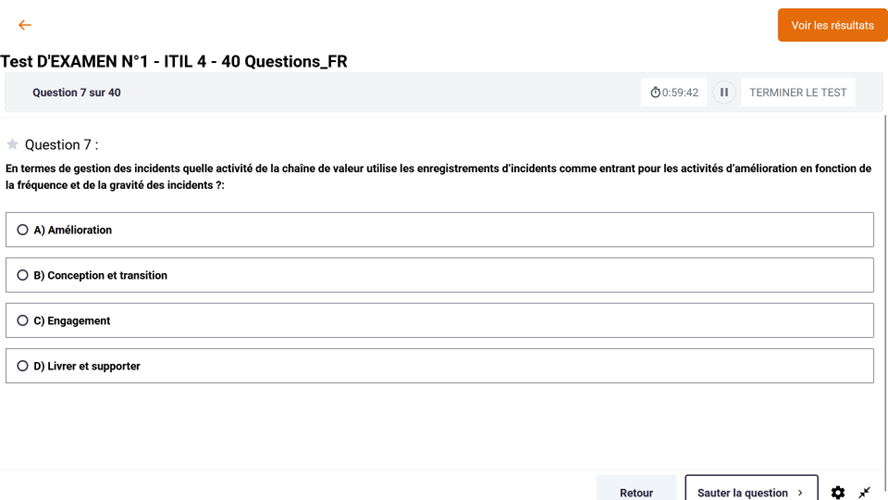This screenshot has width=888, height=500.
Task: Click the Engagement answer text
Action: pyautogui.click(x=79, y=320)
